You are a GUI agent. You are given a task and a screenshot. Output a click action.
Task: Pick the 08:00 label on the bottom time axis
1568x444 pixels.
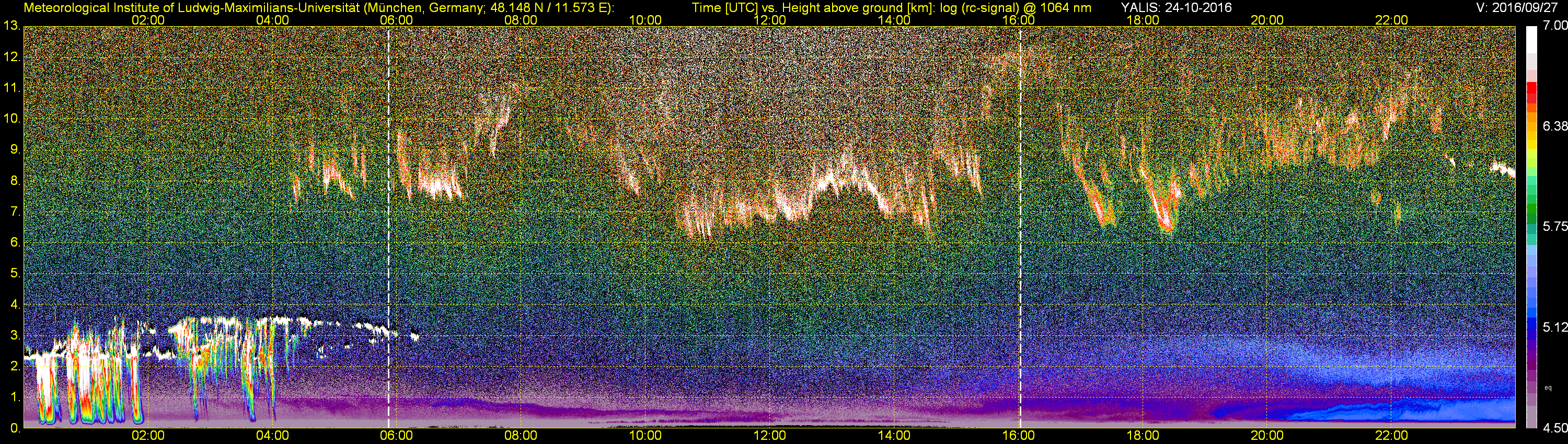coord(521,436)
